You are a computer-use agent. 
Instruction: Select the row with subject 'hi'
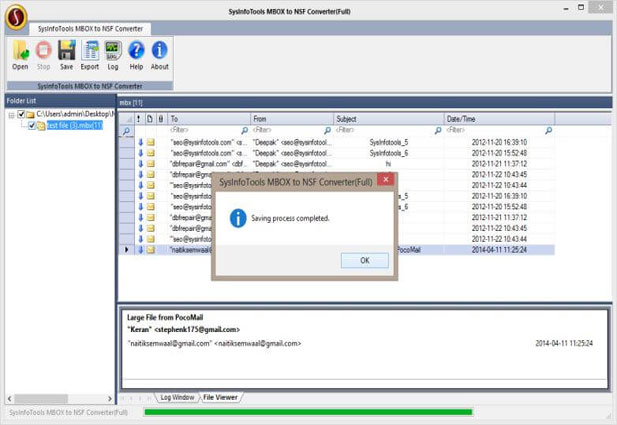click(336, 164)
